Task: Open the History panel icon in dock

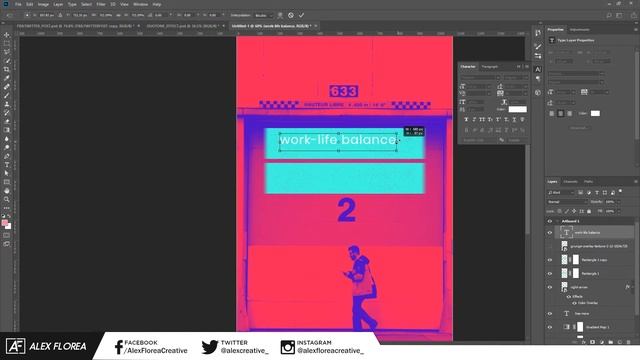Action: (538, 33)
